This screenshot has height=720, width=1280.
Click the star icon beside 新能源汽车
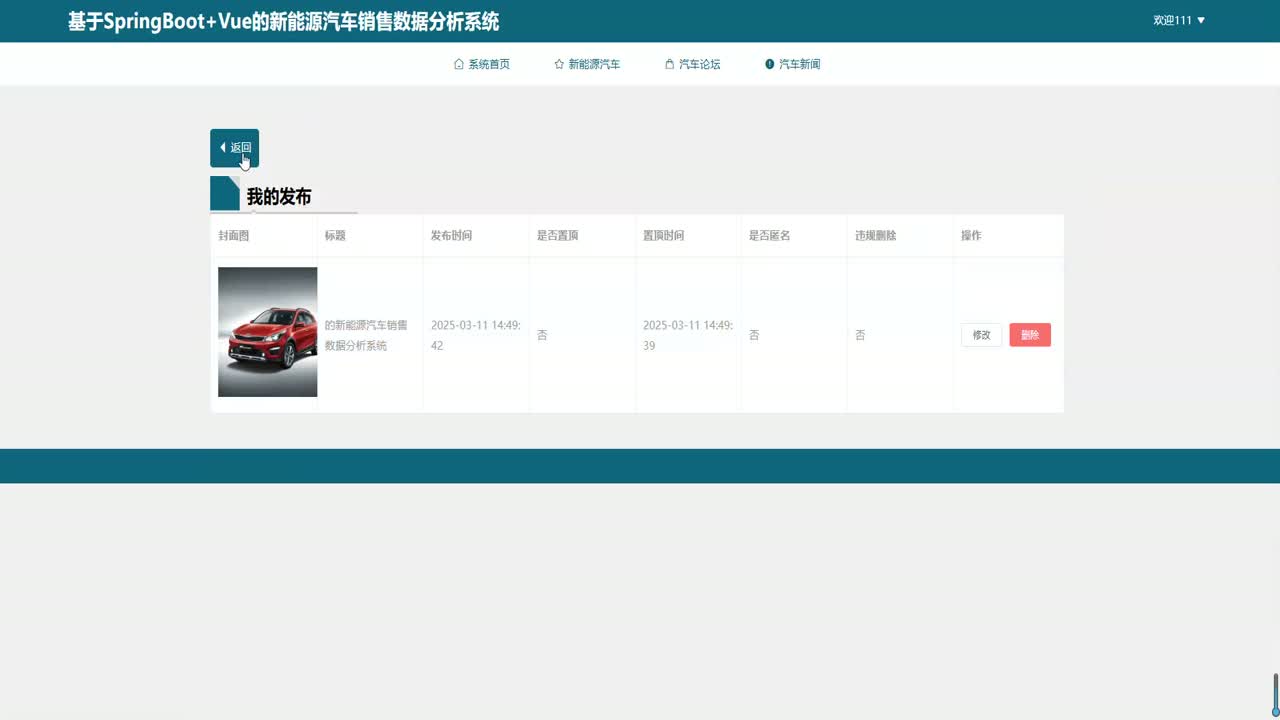click(x=559, y=64)
